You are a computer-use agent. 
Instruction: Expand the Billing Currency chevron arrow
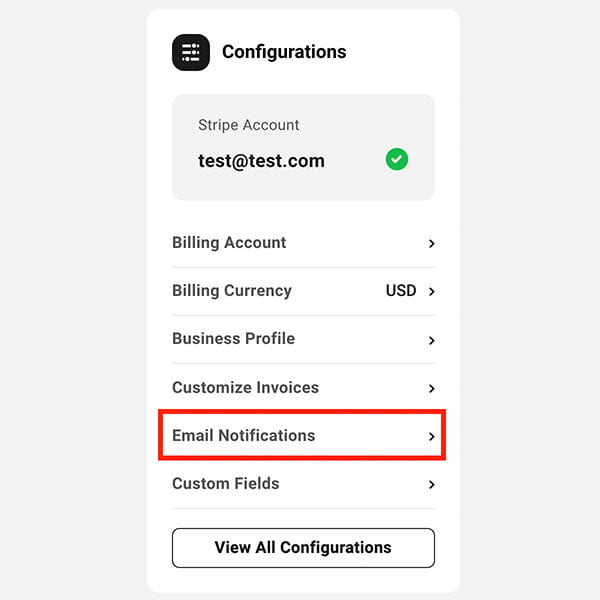point(431,292)
